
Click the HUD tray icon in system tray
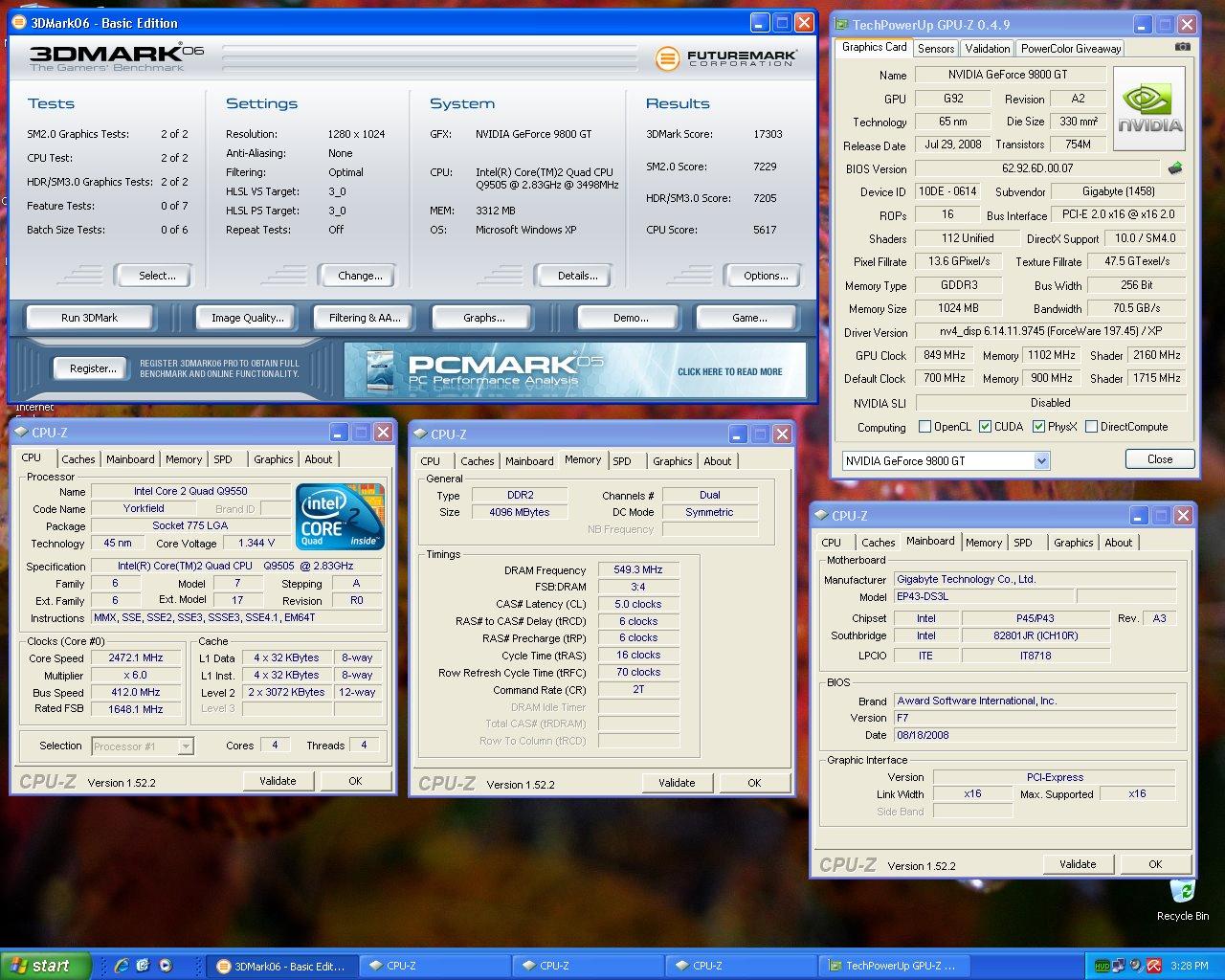pos(1102,966)
